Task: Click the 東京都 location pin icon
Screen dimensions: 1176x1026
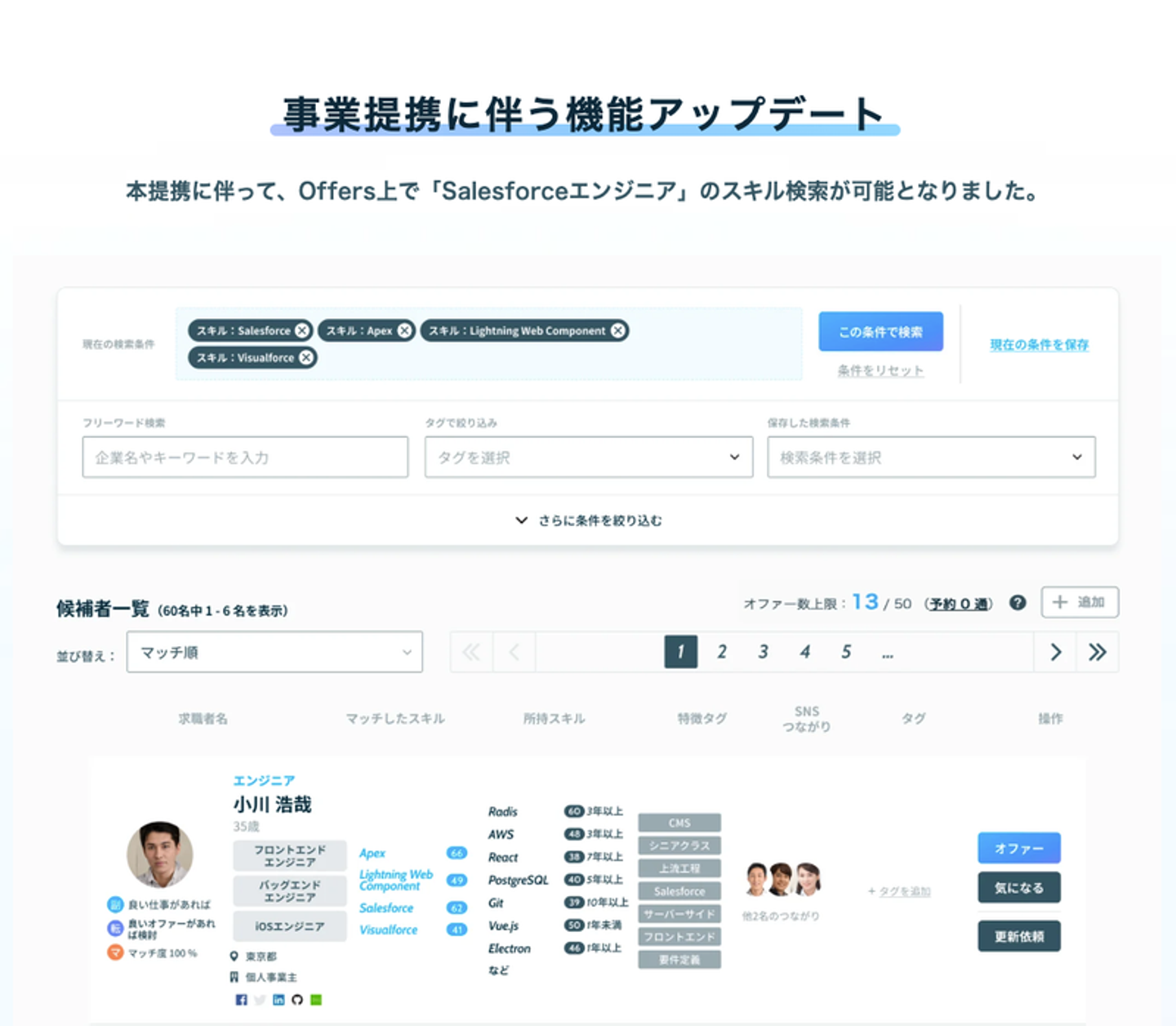Action: point(234,956)
